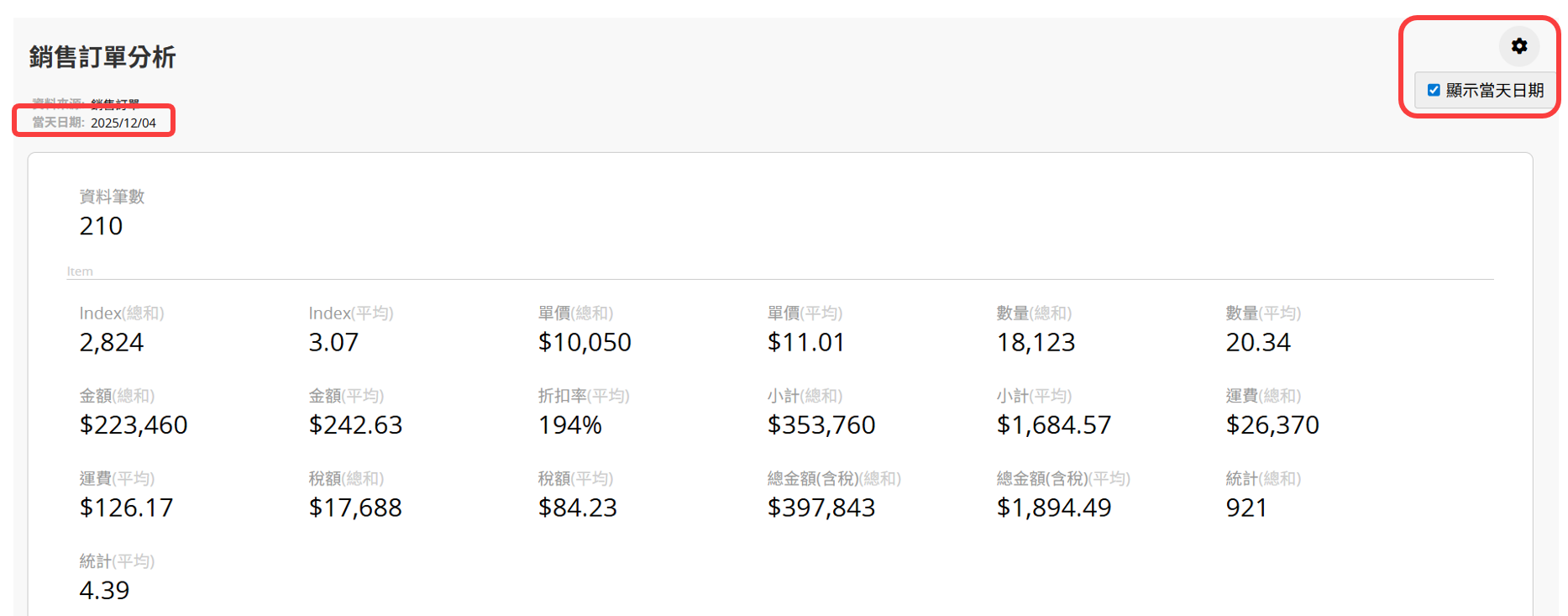
Task: Select the 單價(總和) $10,050 metric
Action: pos(585,342)
